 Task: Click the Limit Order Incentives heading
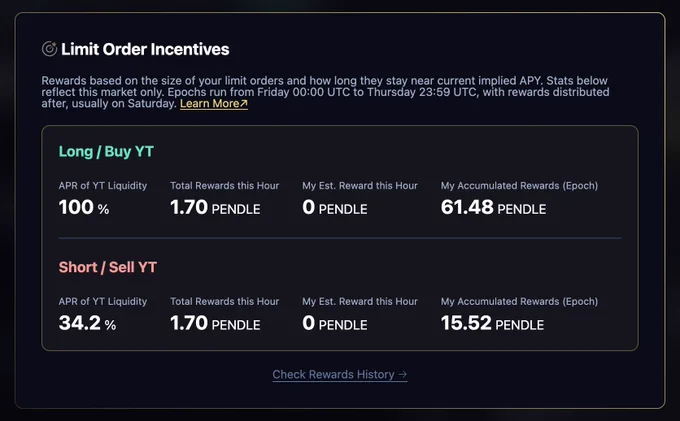(x=145, y=49)
